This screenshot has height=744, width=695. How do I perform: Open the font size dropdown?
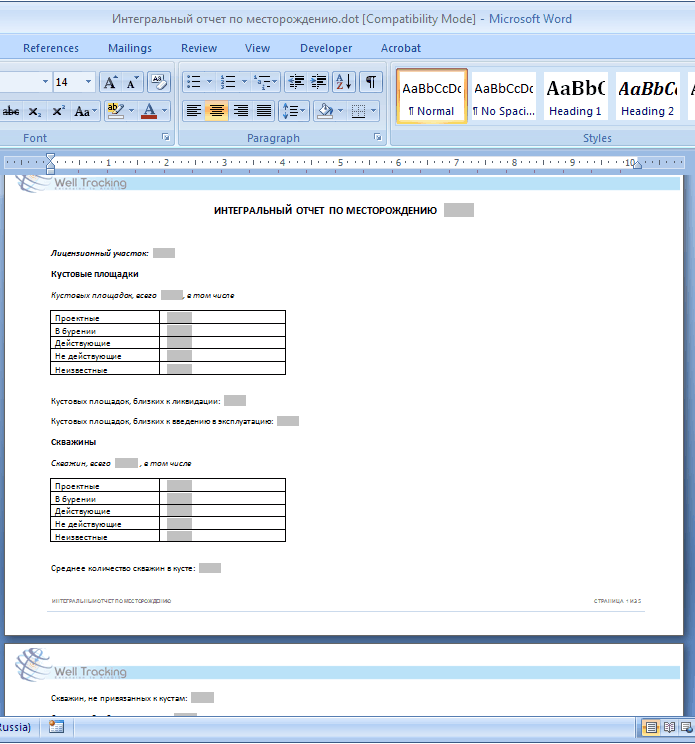(89, 82)
